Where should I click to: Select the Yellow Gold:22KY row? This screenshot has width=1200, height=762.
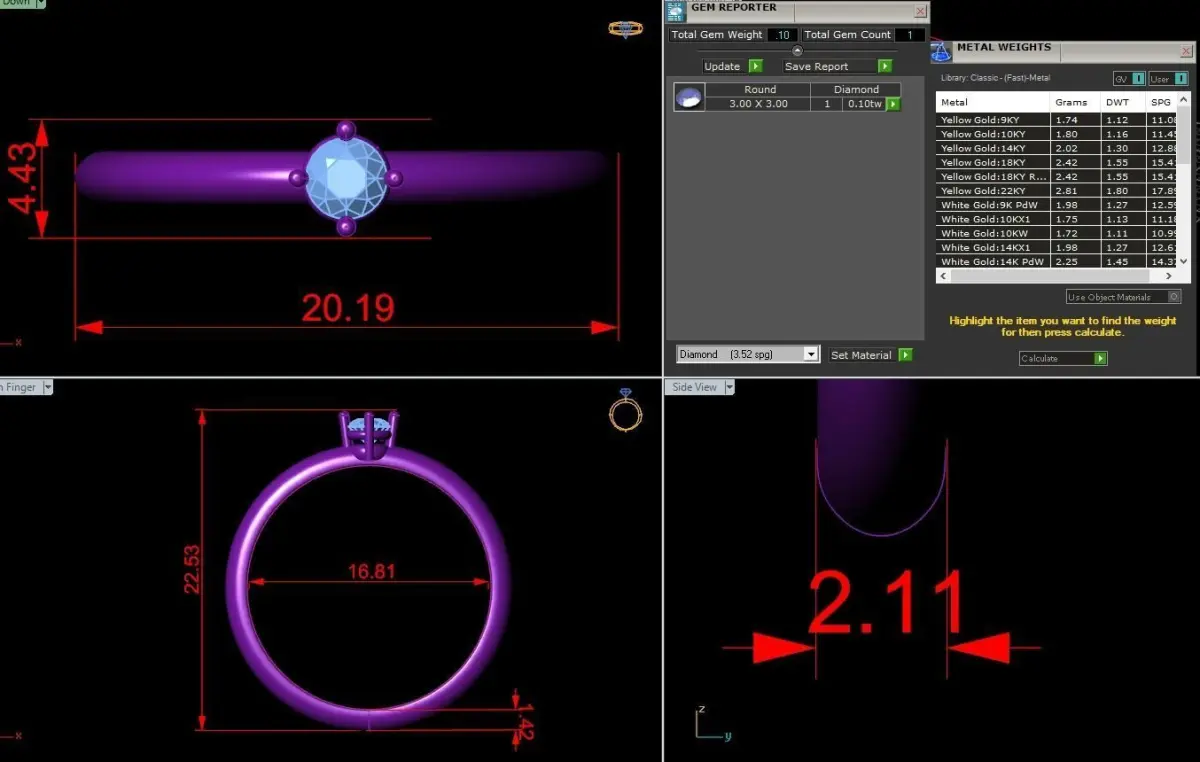pos(1056,190)
